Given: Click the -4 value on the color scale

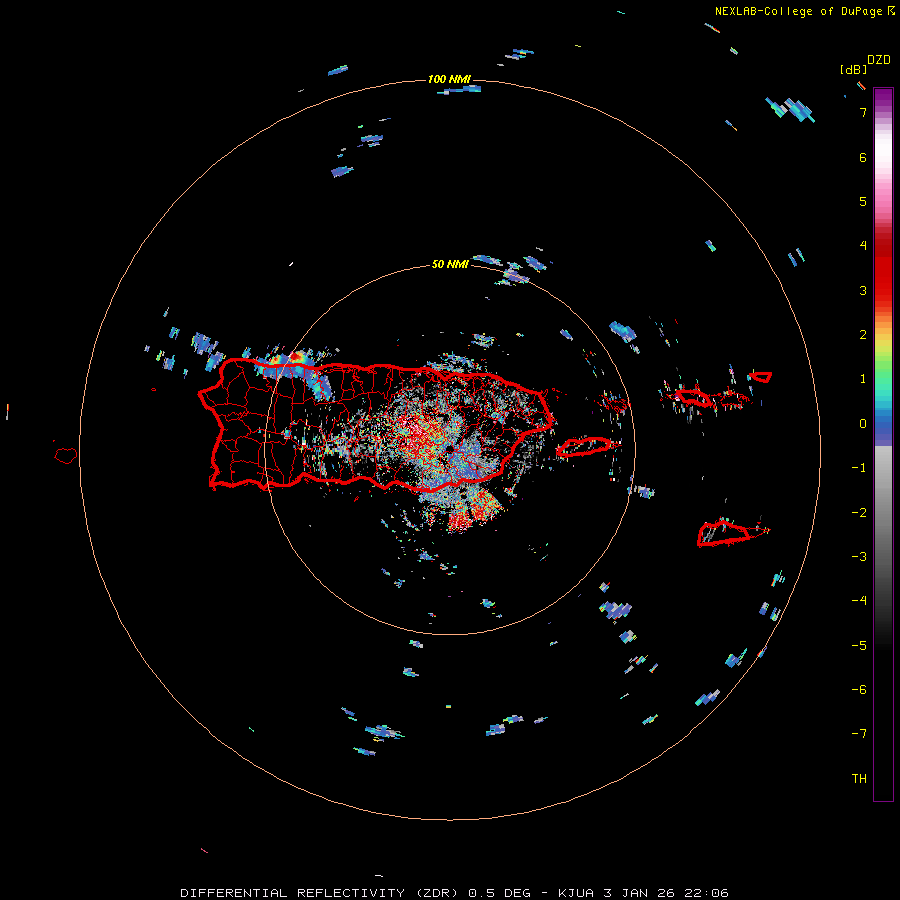Looking at the screenshot, I should tap(859, 601).
